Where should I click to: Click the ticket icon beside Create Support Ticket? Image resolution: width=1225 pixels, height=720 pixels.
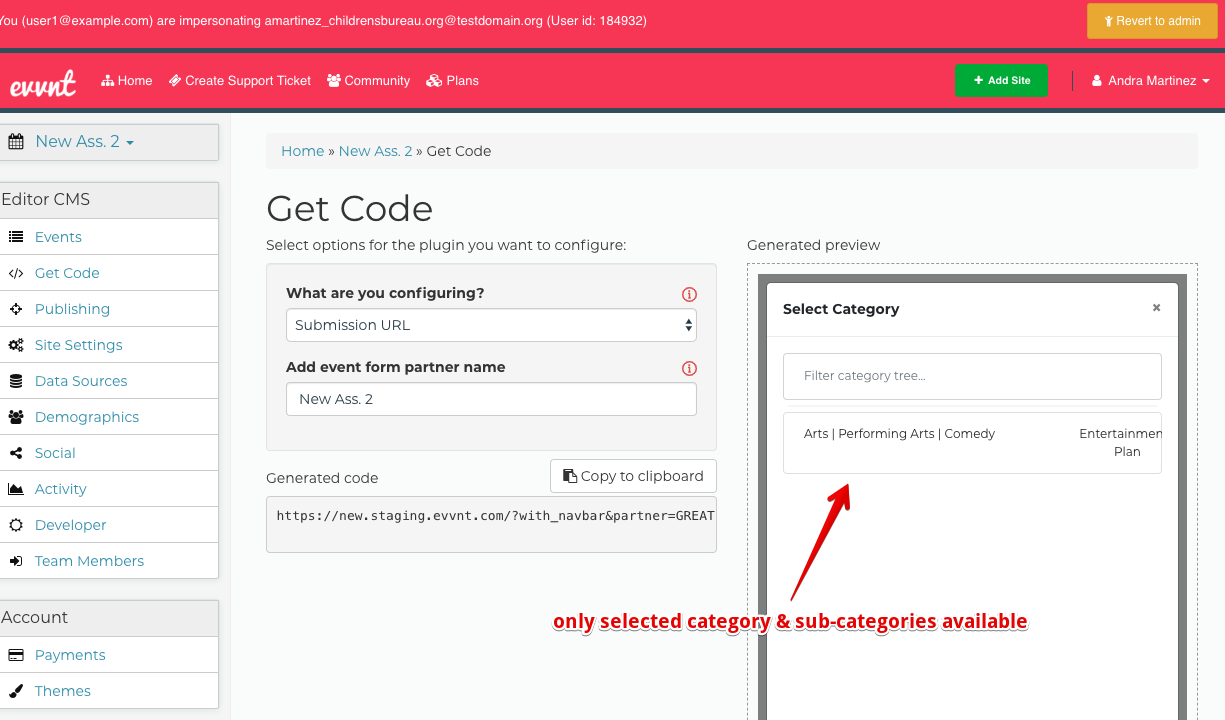click(175, 81)
